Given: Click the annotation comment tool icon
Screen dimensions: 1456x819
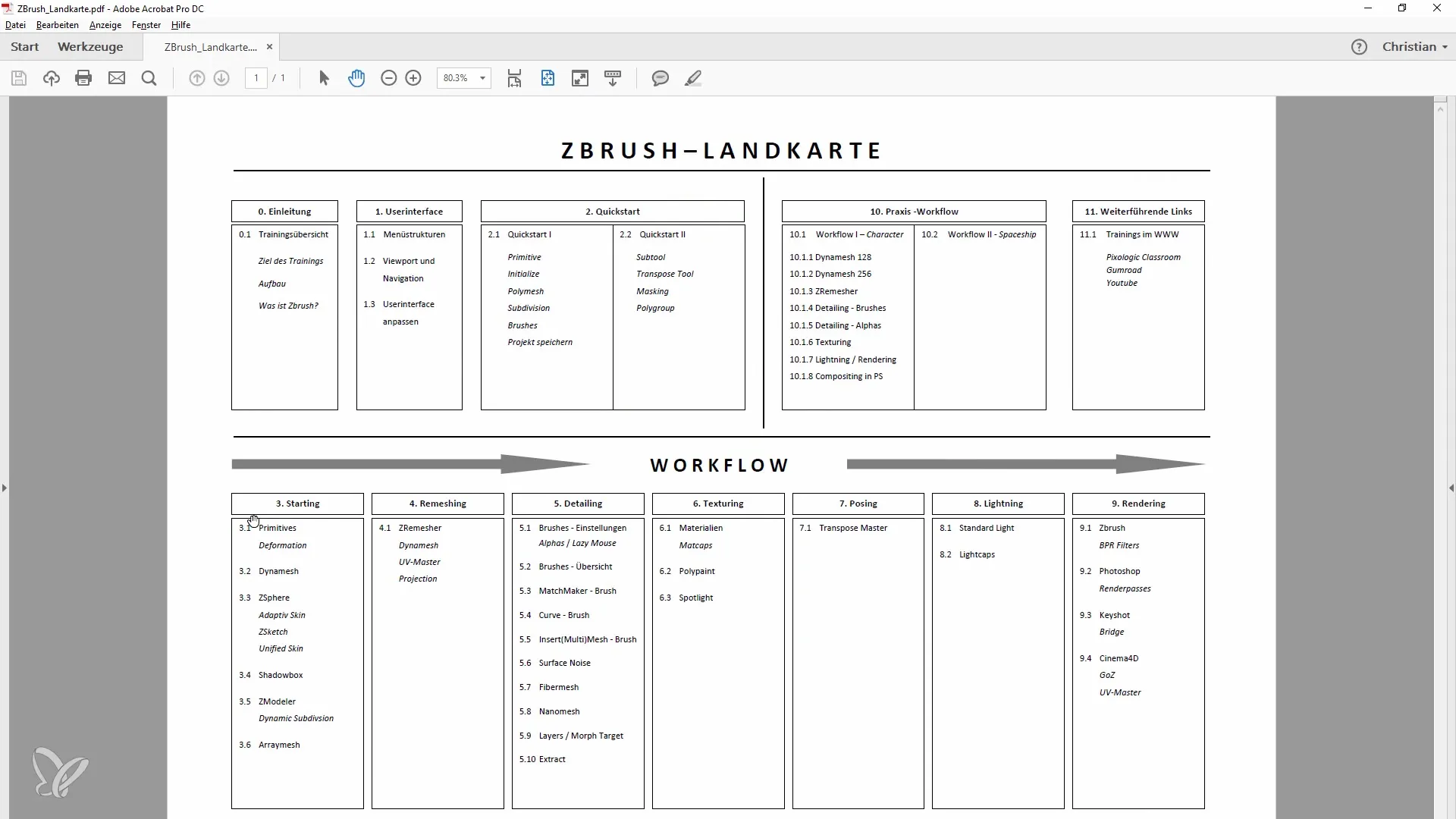Looking at the screenshot, I should click(x=659, y=77).
